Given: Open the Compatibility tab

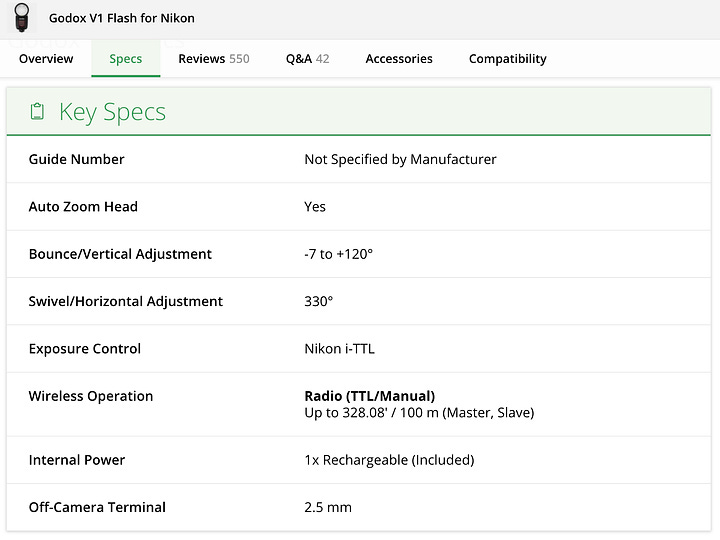Looking at the screenshot, I should pos(508,59).
